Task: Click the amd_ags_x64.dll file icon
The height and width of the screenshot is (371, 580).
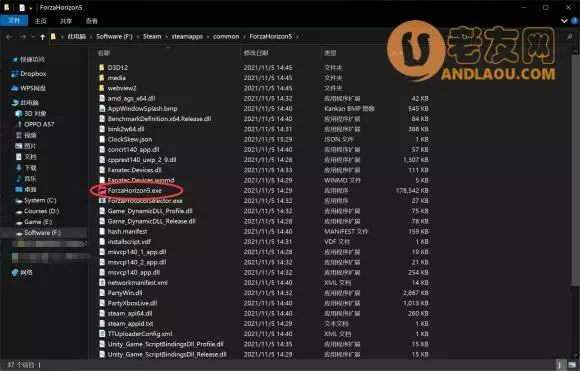Action: tap(102, 98)
